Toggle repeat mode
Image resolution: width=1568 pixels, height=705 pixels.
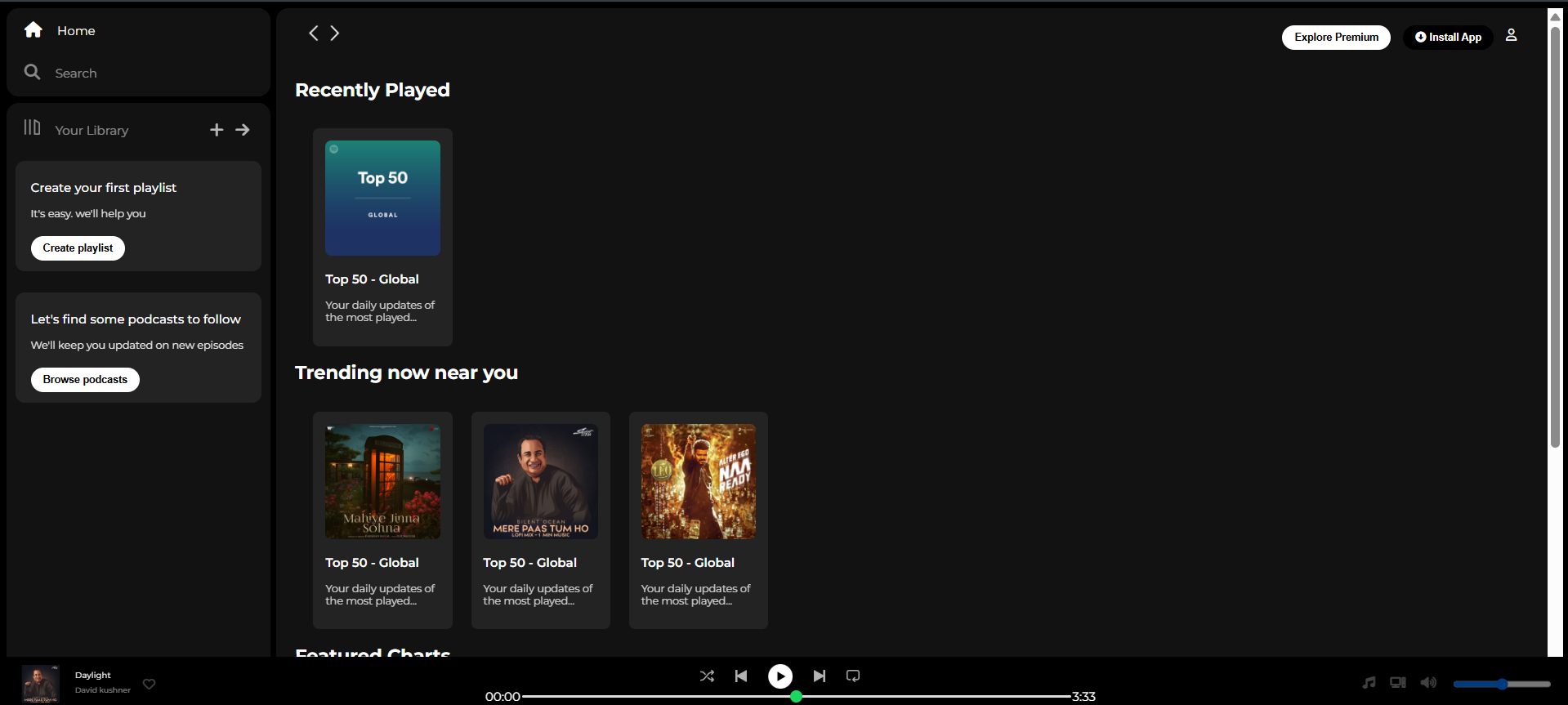[x=853, y=676]
